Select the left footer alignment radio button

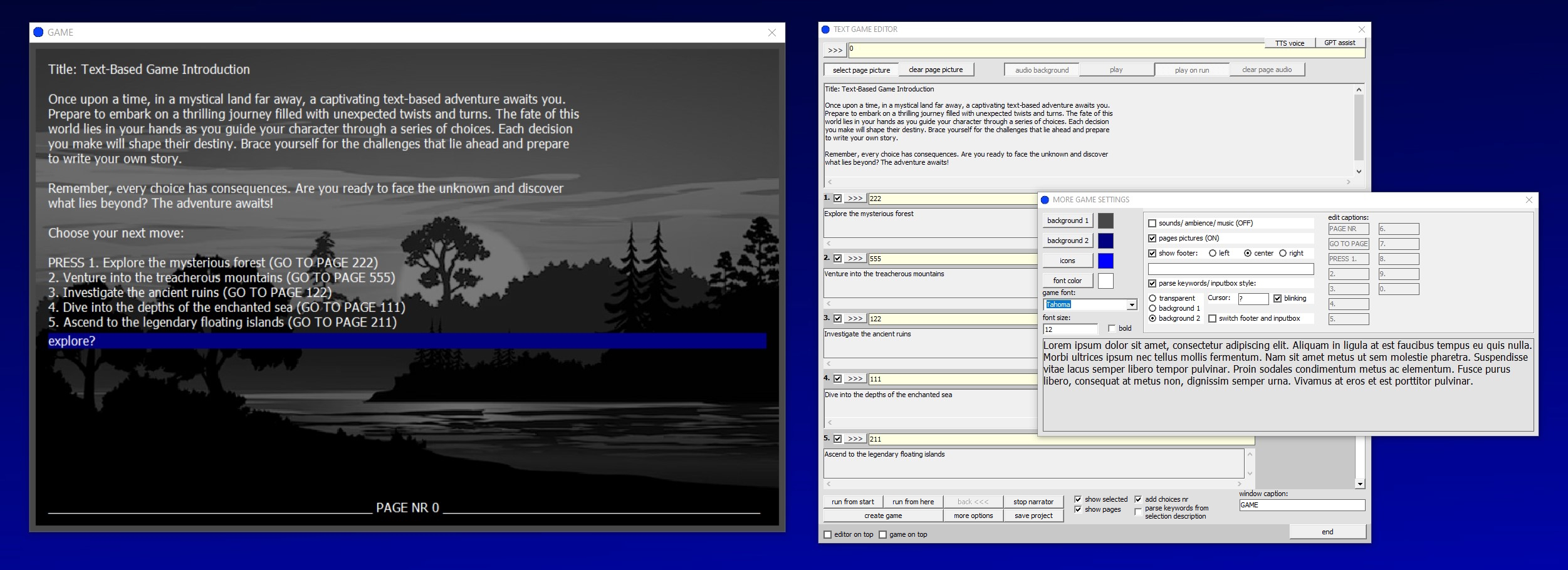1213,253
